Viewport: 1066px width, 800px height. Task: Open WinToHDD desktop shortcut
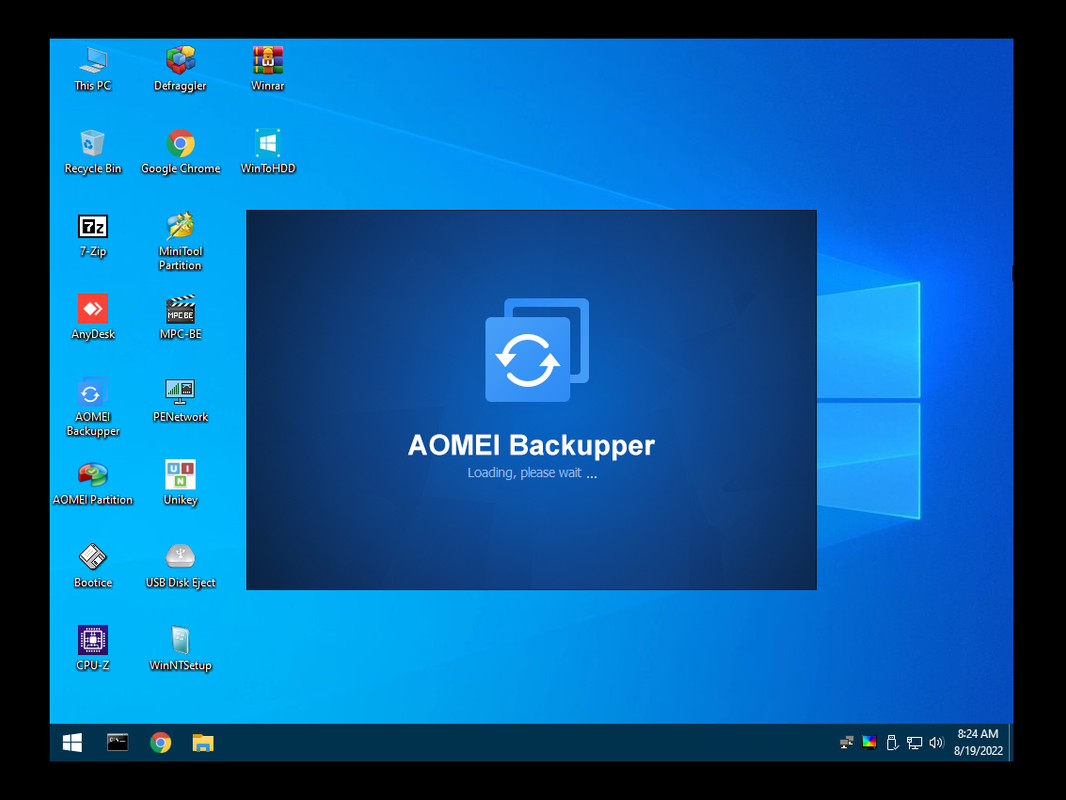tap(268, 152)
